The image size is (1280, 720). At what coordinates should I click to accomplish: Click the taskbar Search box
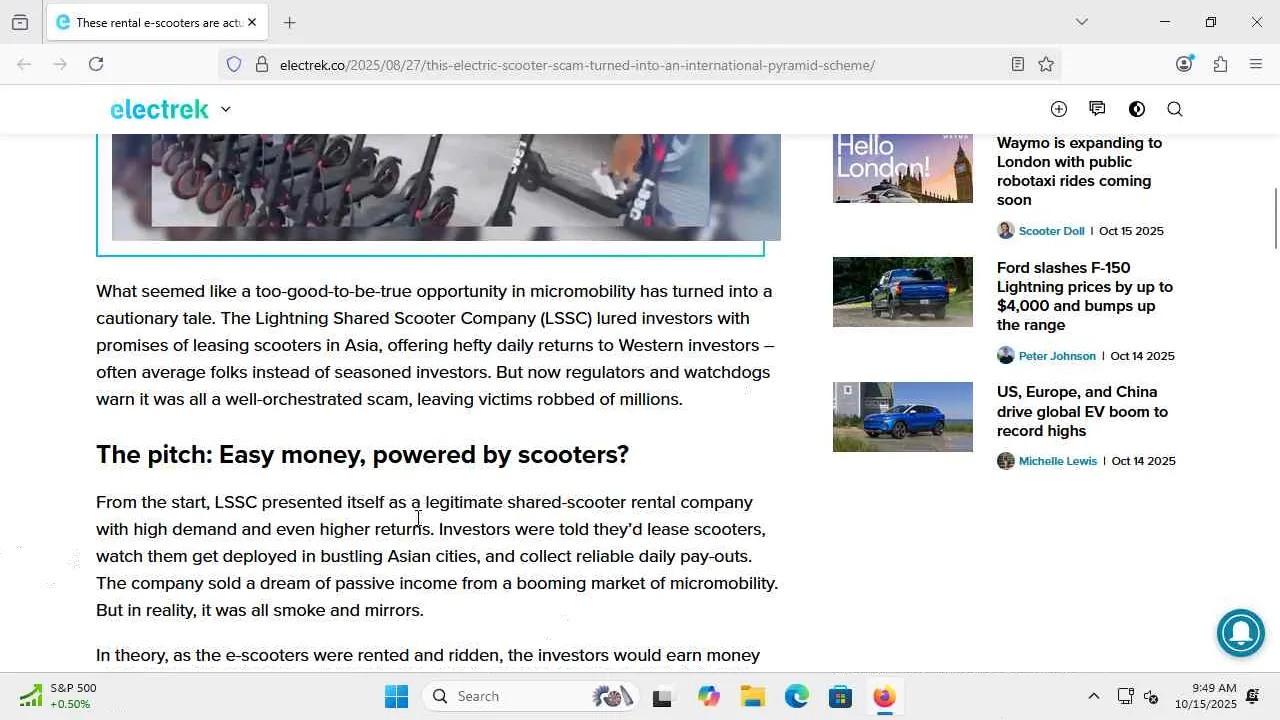(532, 696)
